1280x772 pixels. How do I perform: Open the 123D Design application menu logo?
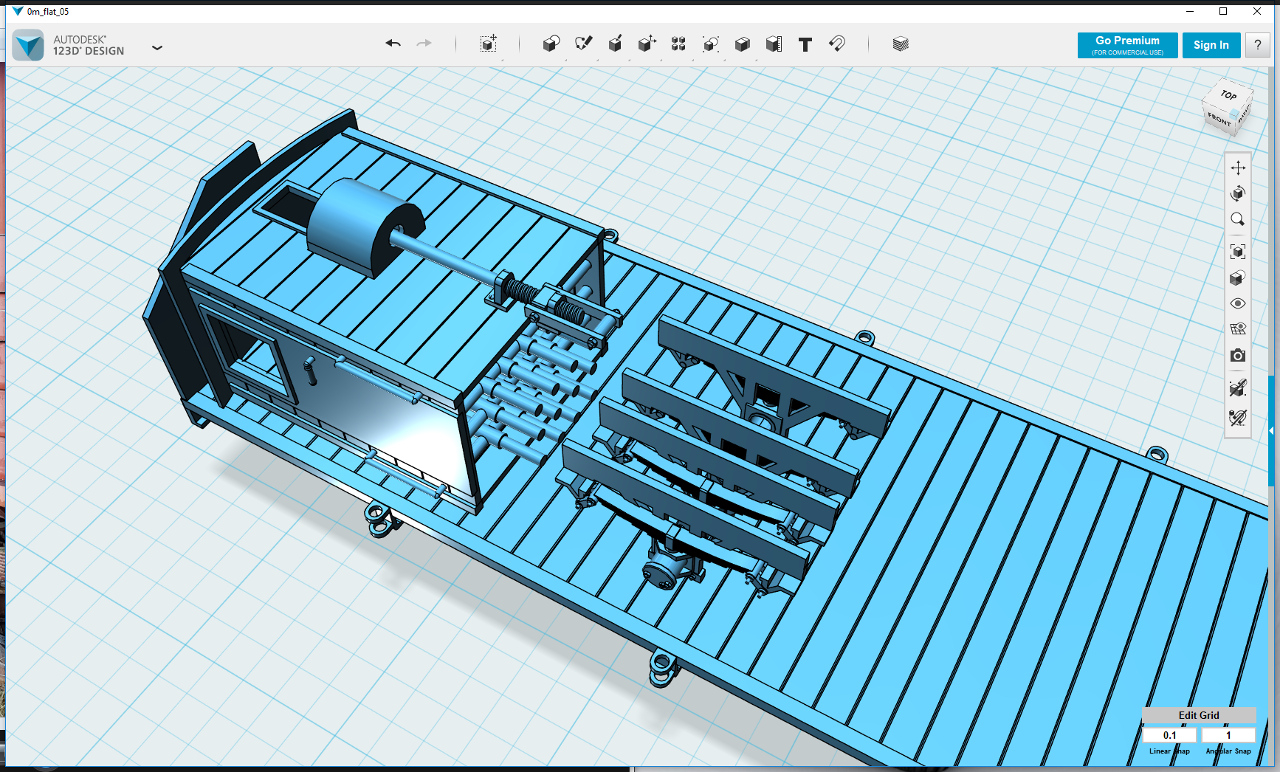click(x=28, y=45)
